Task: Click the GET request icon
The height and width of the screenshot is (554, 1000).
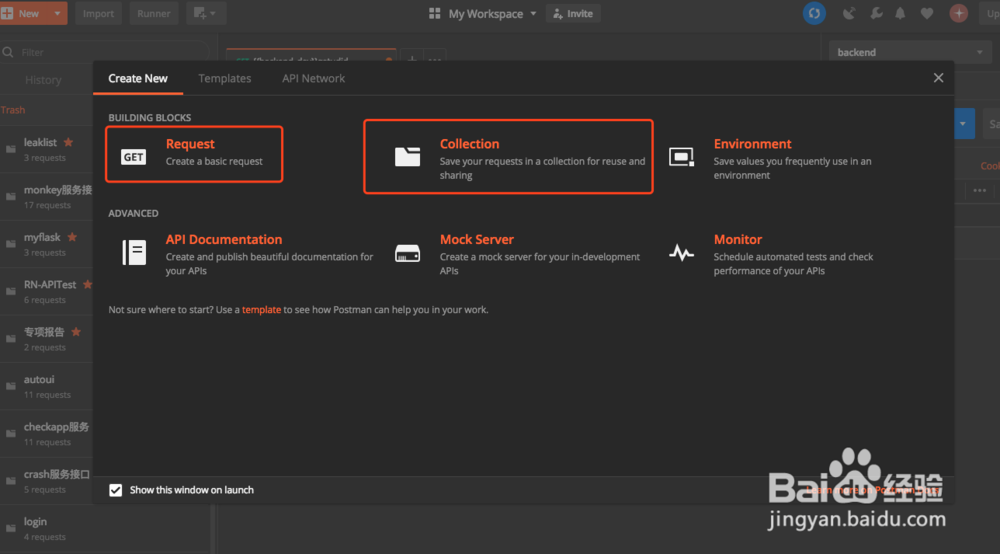Action: pos(133,157)
